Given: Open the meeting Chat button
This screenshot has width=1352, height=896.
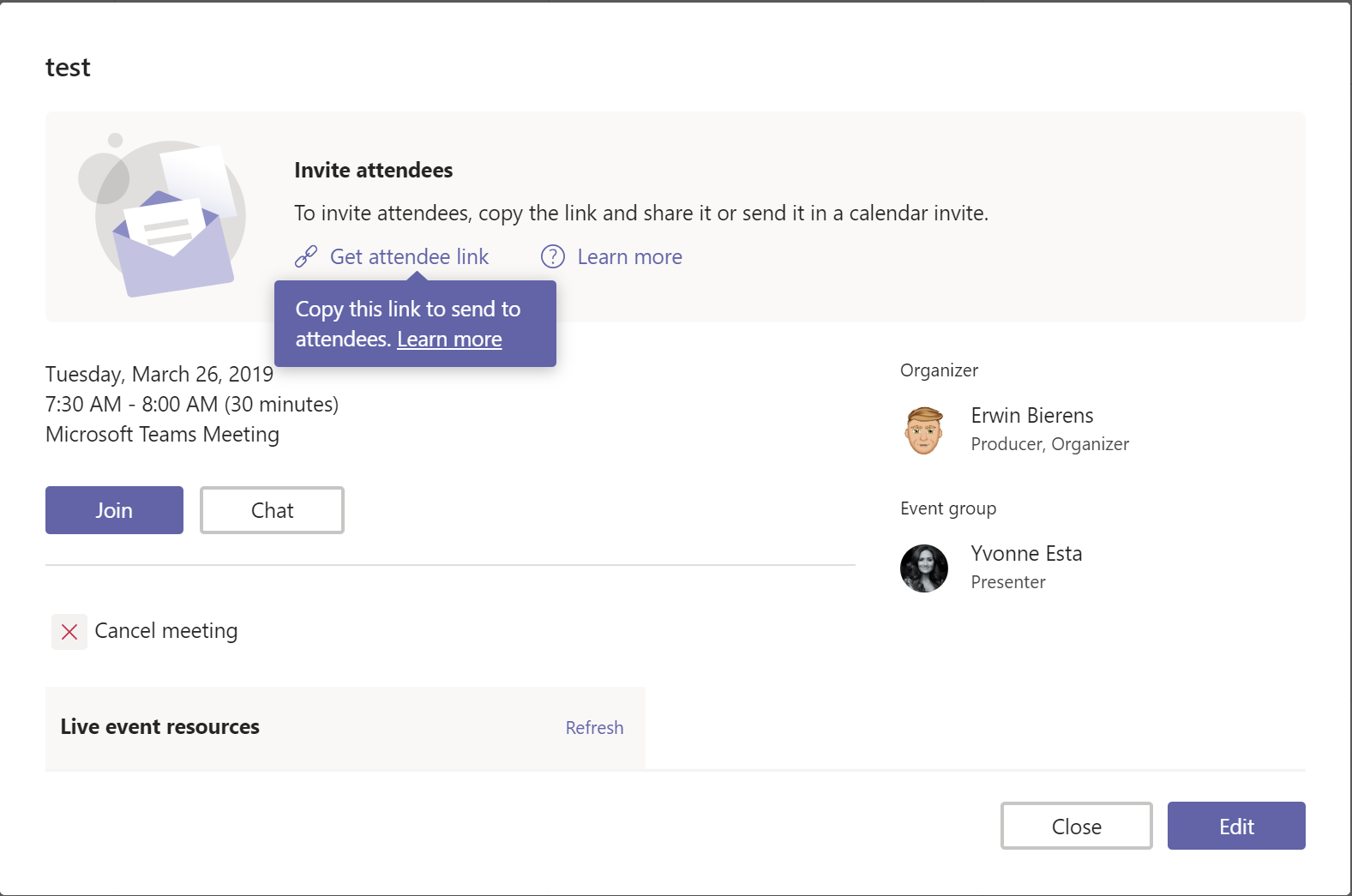Looking at the screenshot, I should point(272,510).
